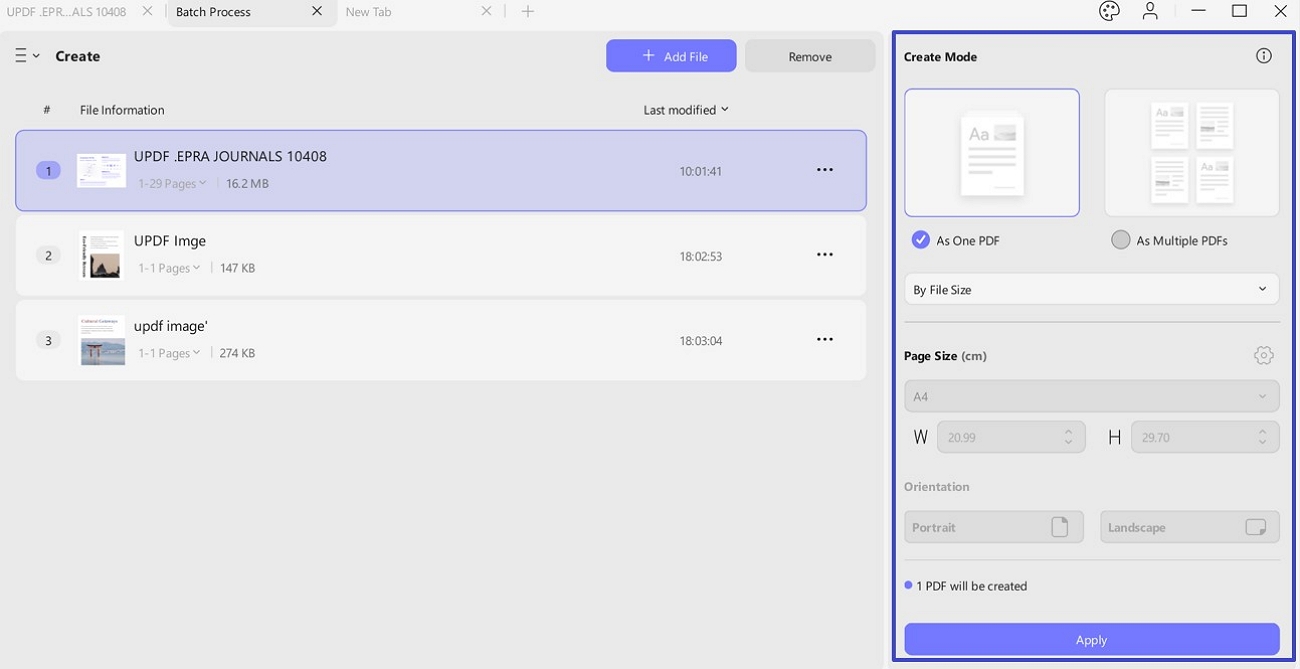Expand 1-29 Pages range dropdown

tap(172, 183)
